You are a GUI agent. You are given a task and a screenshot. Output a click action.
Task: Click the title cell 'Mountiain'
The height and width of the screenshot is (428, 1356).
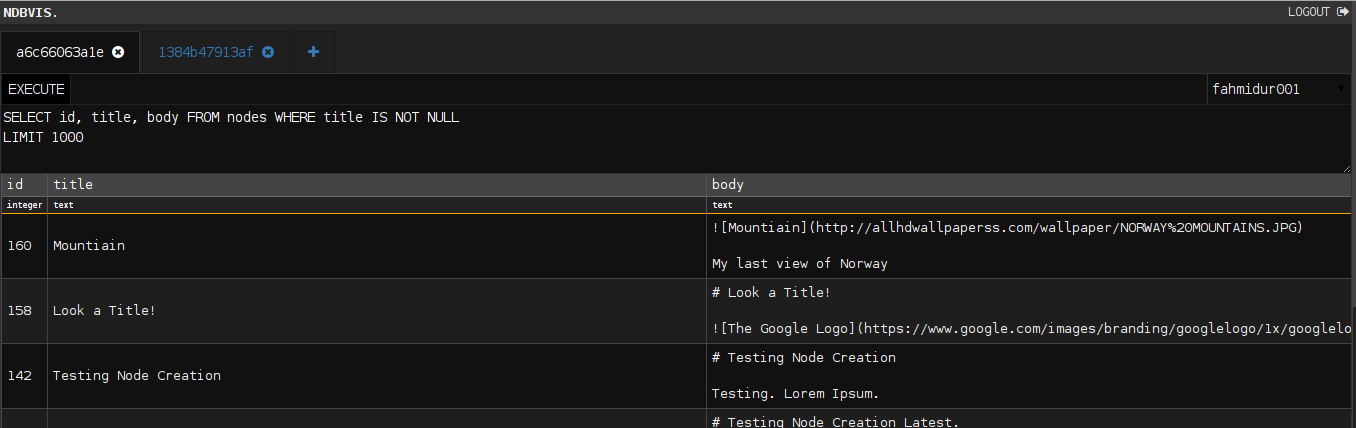point(377,246)
